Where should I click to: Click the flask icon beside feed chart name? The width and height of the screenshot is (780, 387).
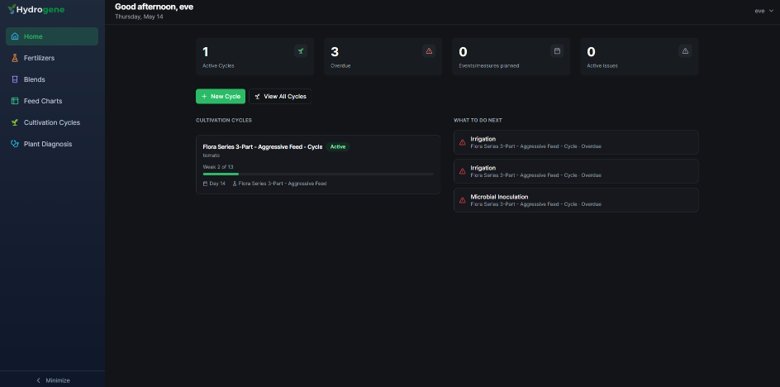235,184
